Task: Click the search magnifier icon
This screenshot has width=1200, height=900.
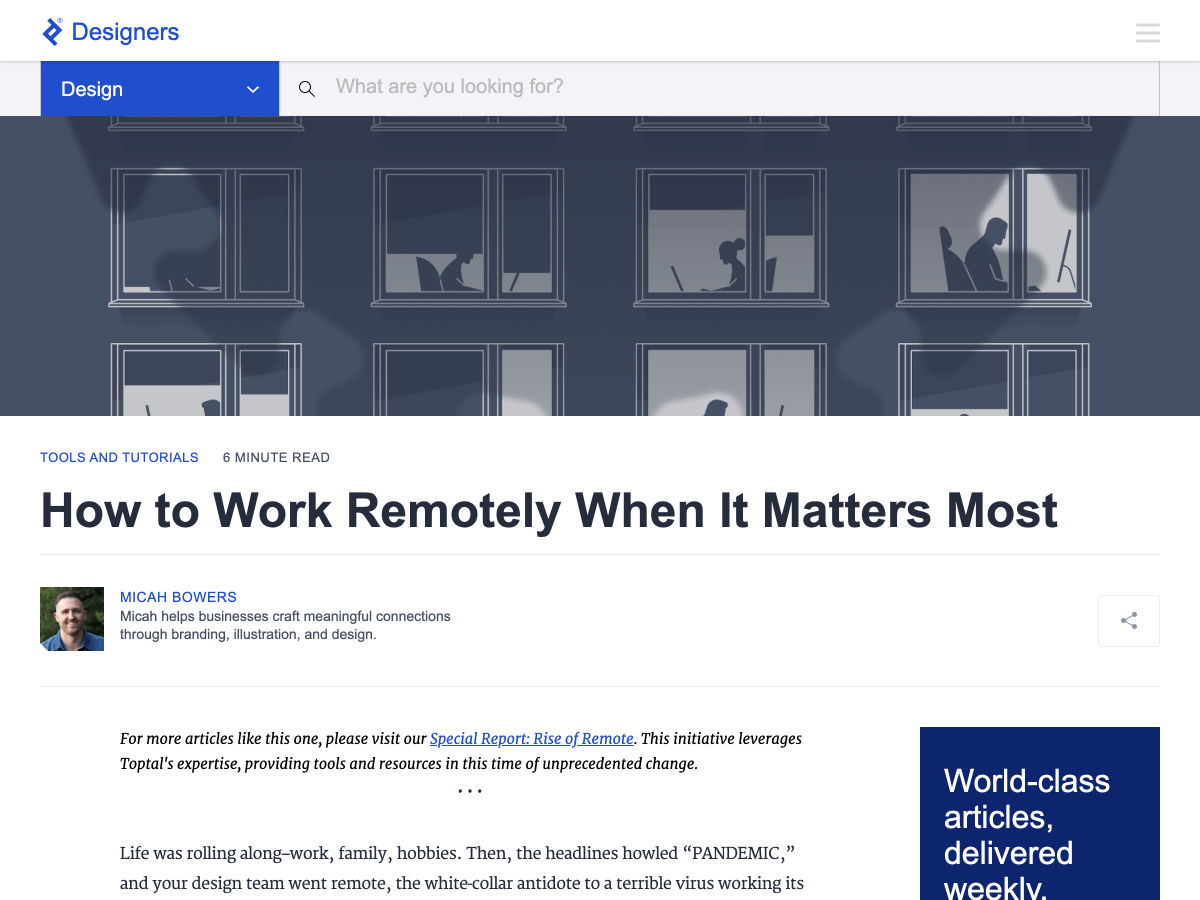Action: [x=307, y=89]
